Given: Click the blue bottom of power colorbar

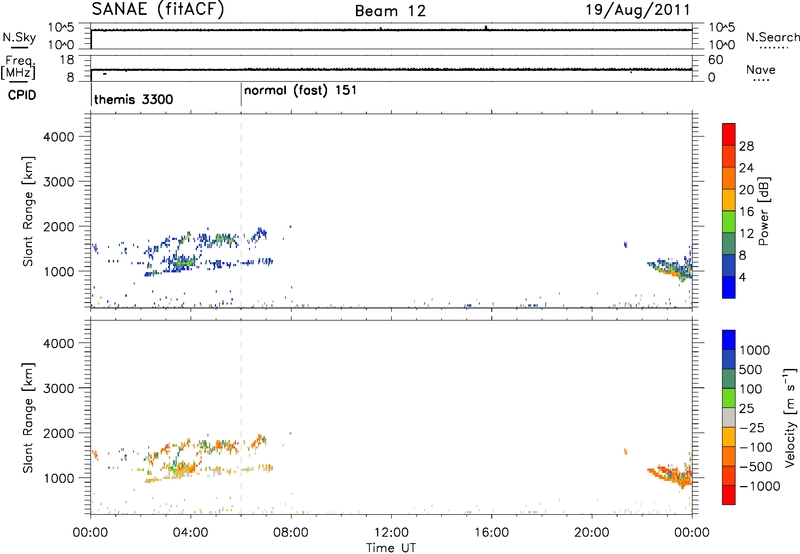Looking at the screenshot, I should pyautogui.click(x=729, y=287).
